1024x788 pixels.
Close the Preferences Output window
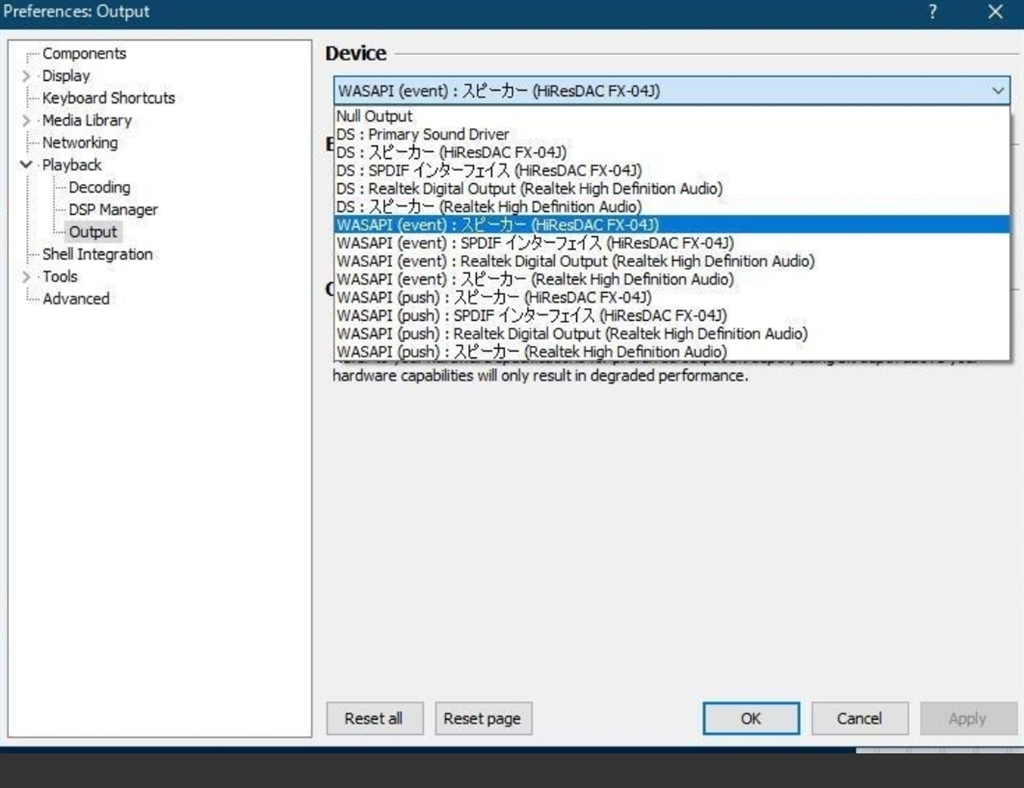click(x=995, y=12)
